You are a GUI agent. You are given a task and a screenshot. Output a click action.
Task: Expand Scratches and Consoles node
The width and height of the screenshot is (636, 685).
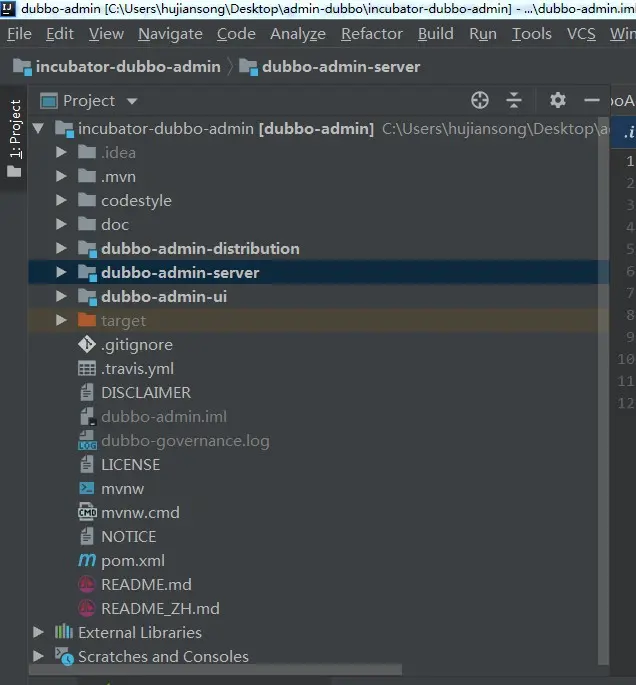click(x=38, y=656)
